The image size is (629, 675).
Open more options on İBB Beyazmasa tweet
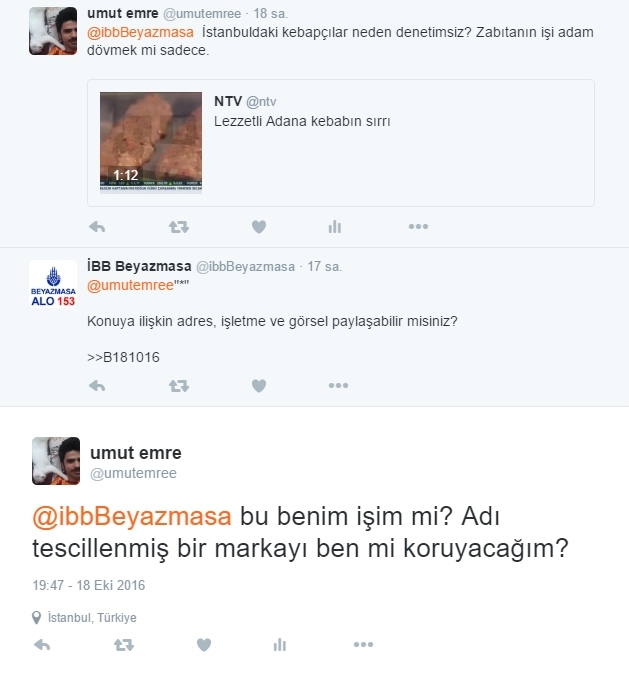coord(338,386)
